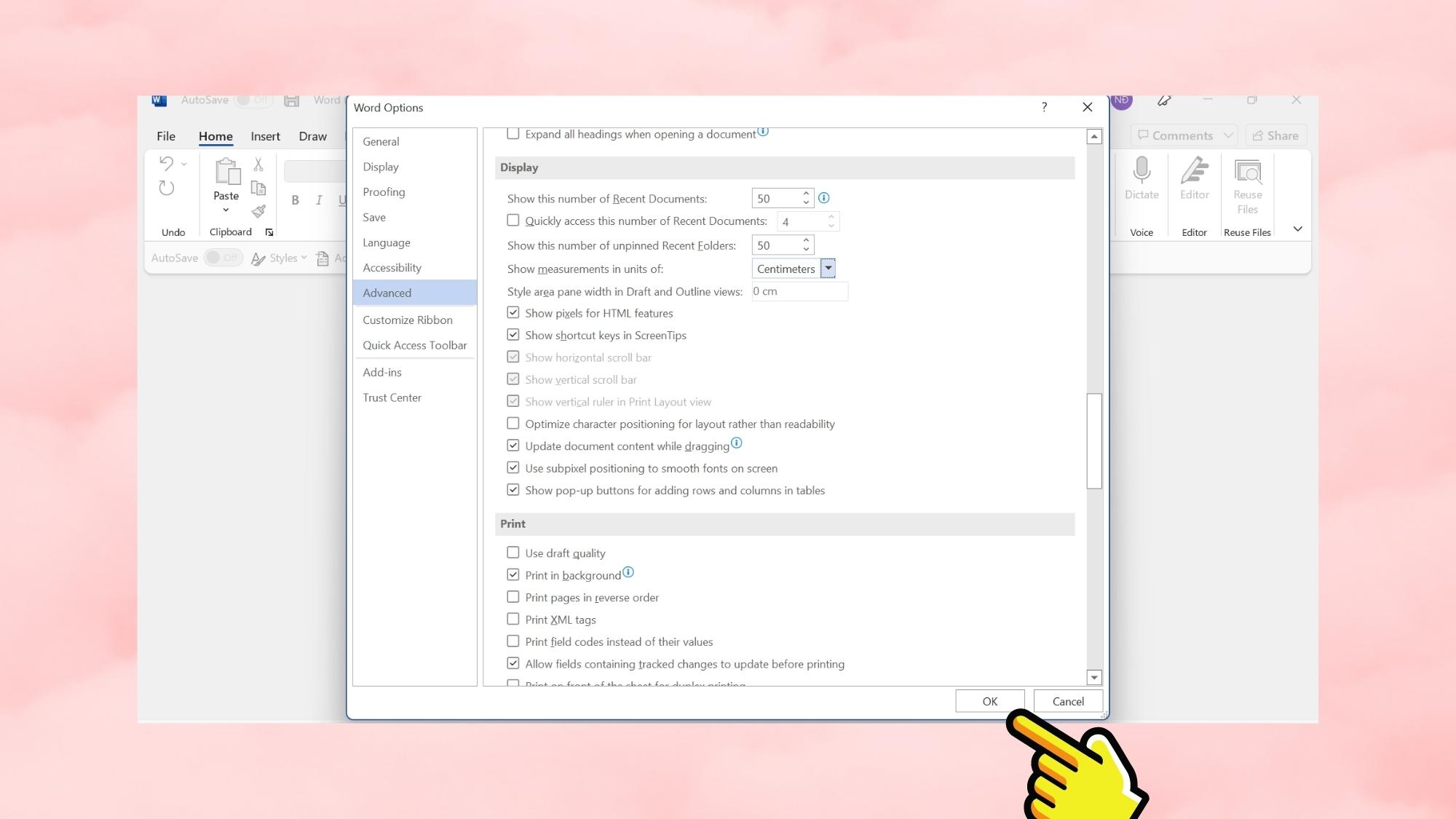The height and width of the screenshot is (819, 1456).
Task: Open the Recent Documents count stepper
Action: (x=807, y=198)
